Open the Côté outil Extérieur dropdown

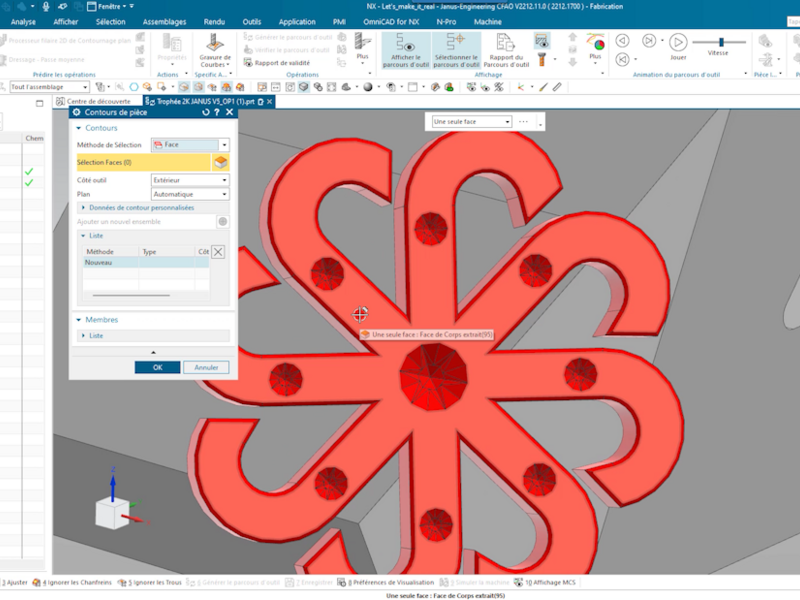(x=190, y=180)
